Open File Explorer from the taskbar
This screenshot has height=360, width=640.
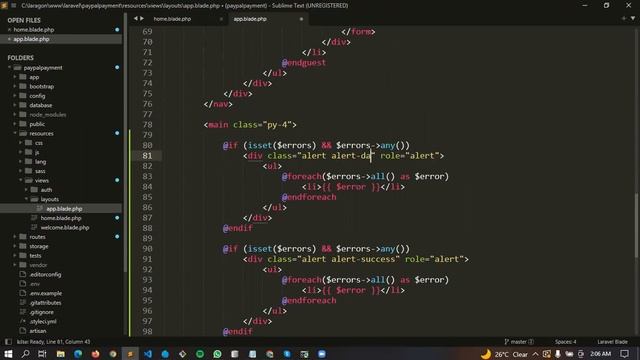(60, 353)
